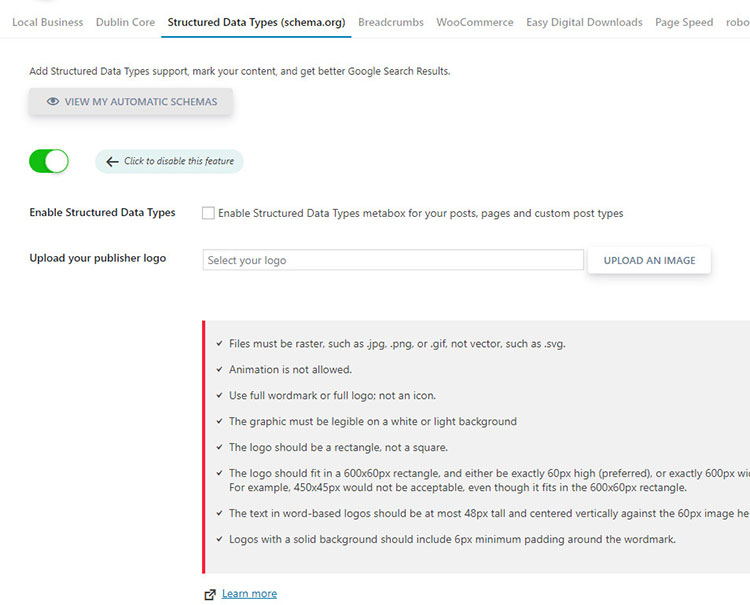The height and width of the screenshot is (605, 750).
Task: Click the checkmark bullet beside 'Animation is not allowed'
Action: [x=219, y=370]
